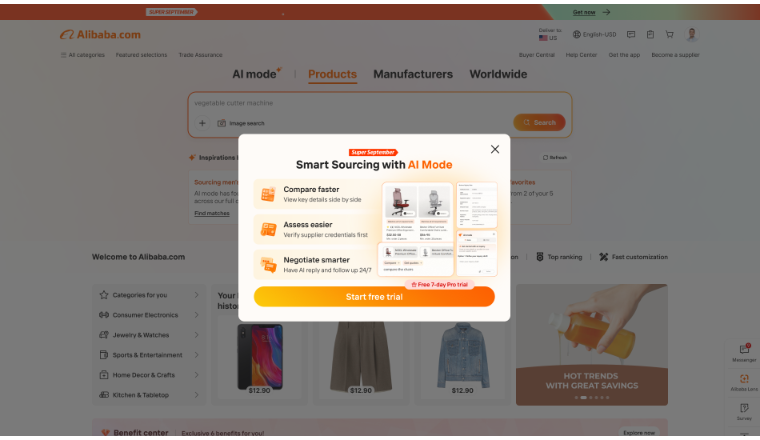The height and width of the screenshot is (440, 760).
Task: Click Explore now in Benefit center
Action: [x=639, y=433]
